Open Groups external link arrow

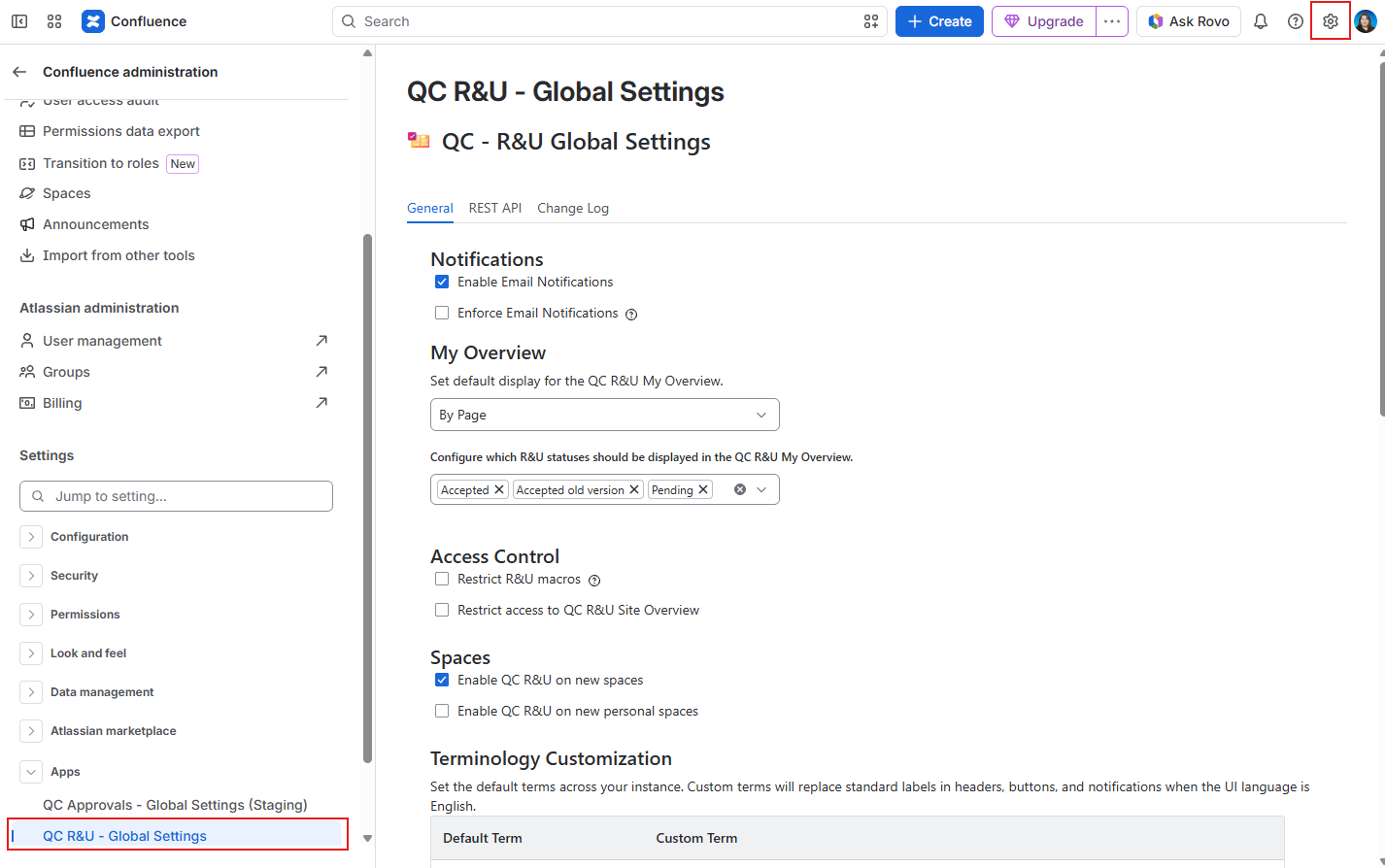coord(321,372)
